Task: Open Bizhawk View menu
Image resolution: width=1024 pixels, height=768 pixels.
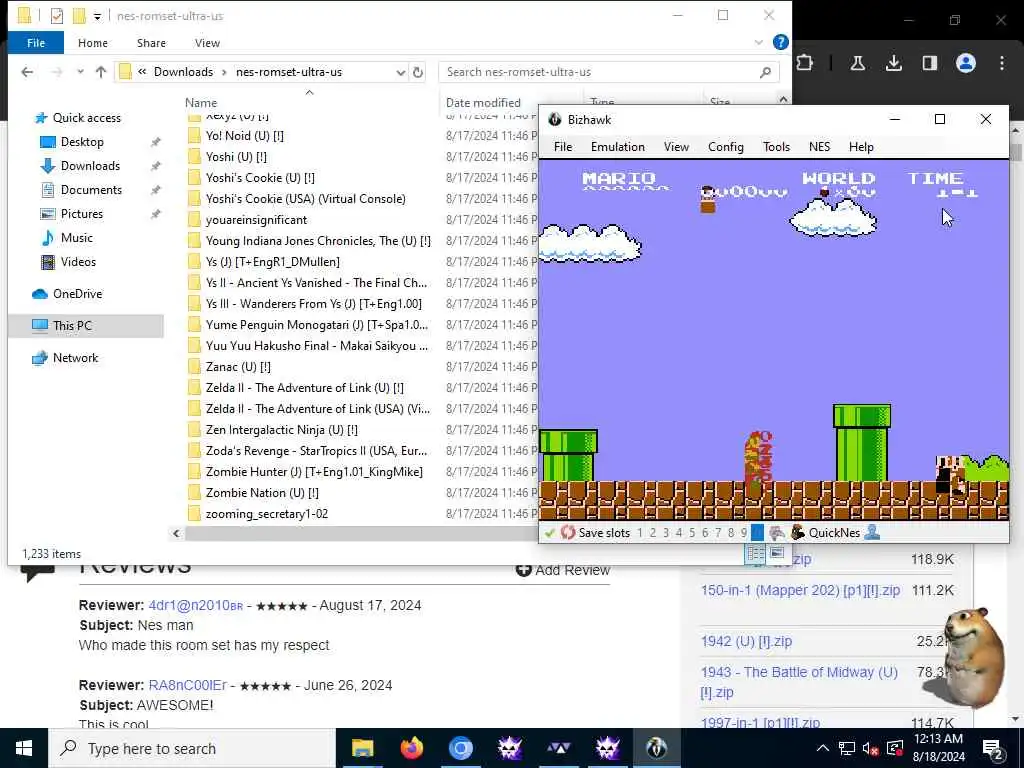Action: point(676,147)
